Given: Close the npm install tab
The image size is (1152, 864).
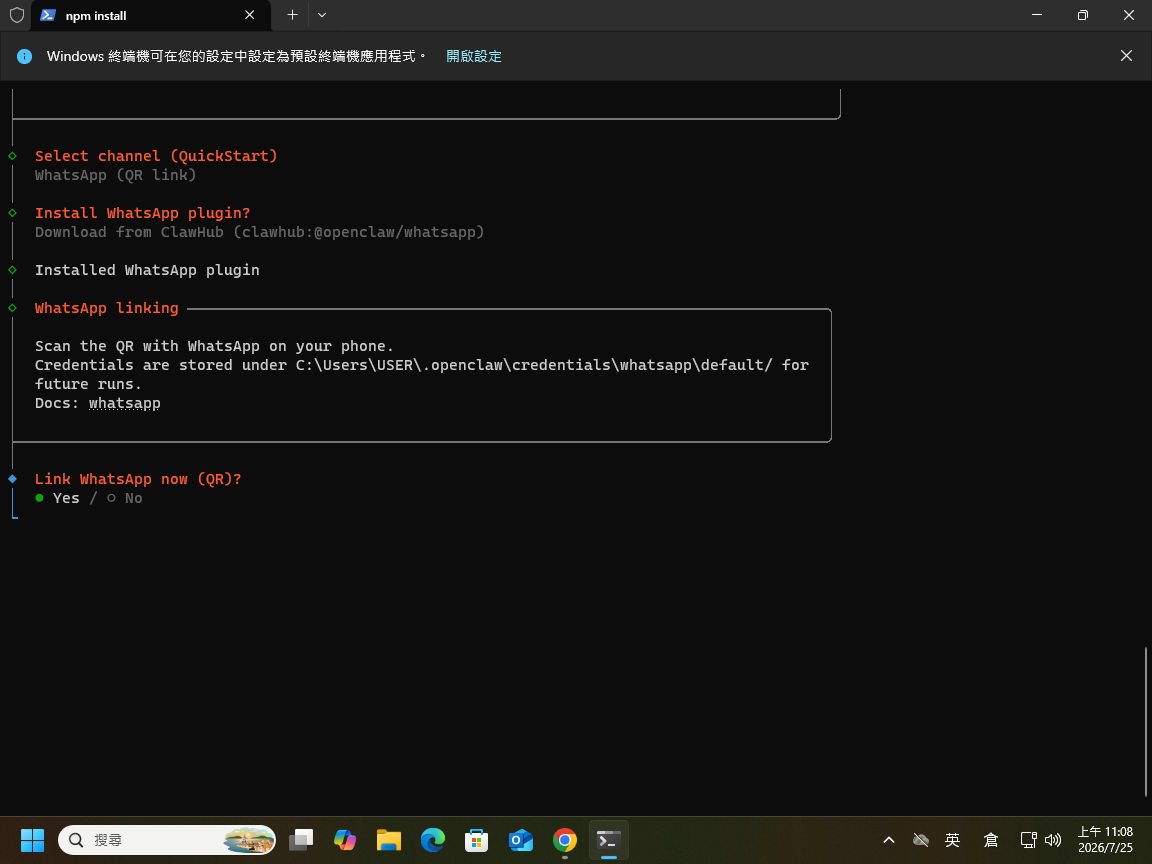Looking at the screenshot, I should tap(250, 15).
